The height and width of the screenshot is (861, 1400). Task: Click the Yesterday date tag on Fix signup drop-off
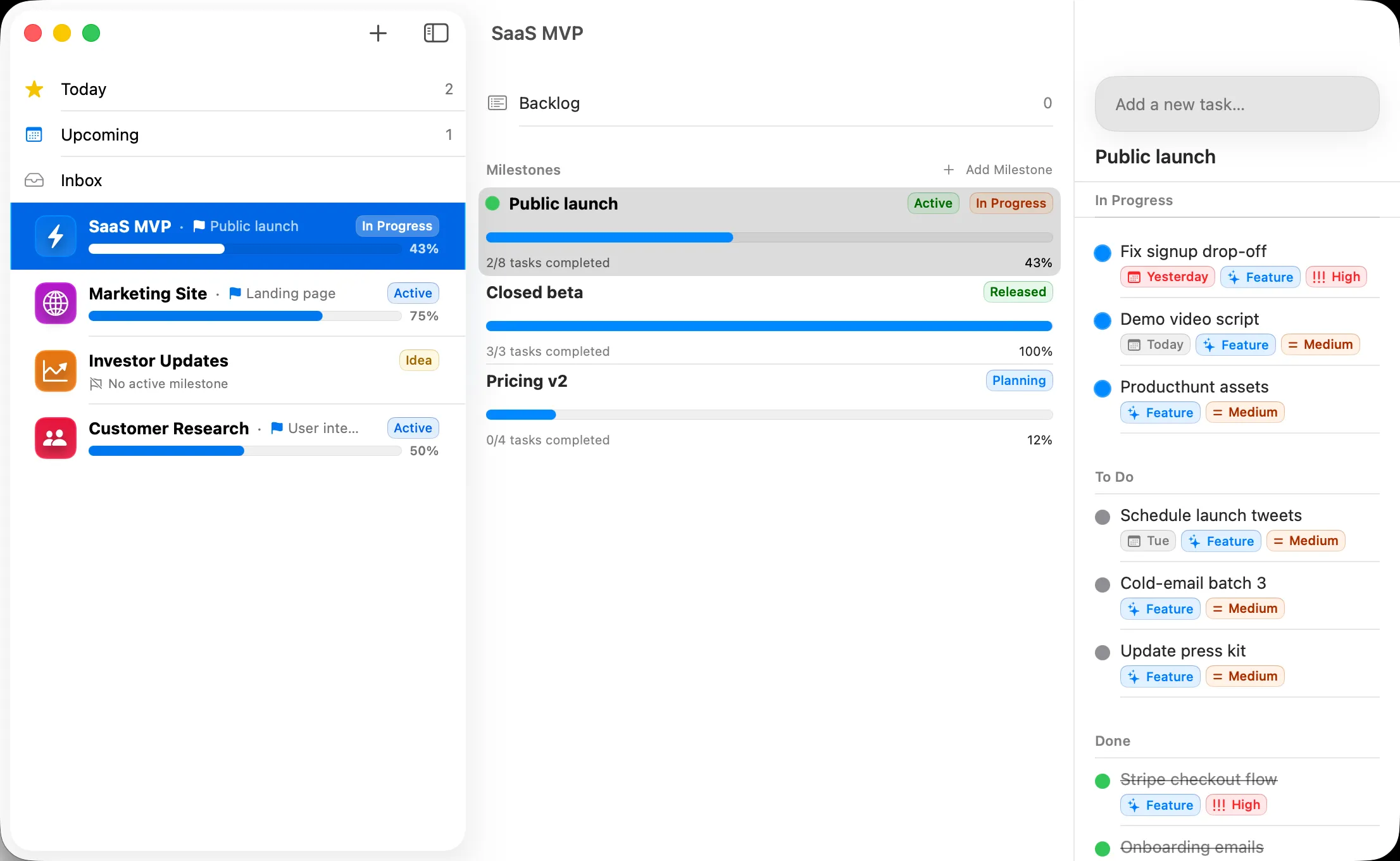tap(1168, 277)
